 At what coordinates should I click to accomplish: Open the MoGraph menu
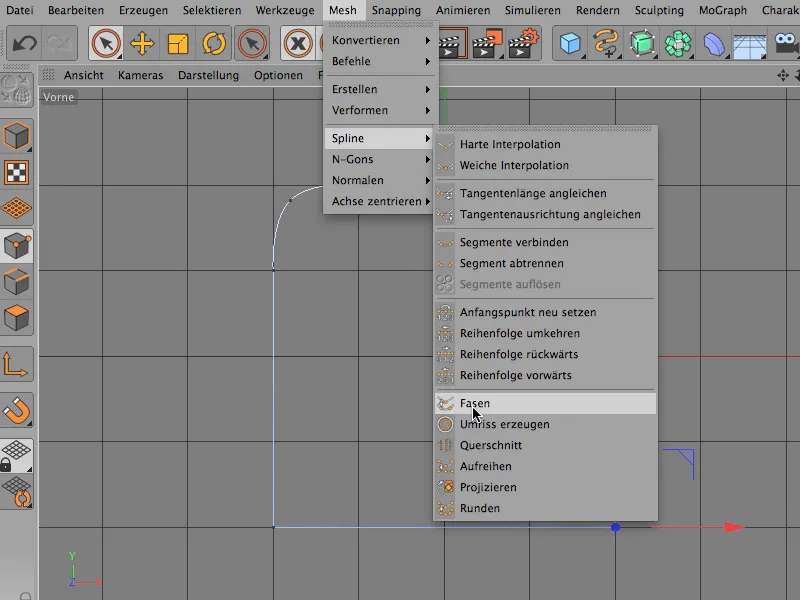coord(722,10)
